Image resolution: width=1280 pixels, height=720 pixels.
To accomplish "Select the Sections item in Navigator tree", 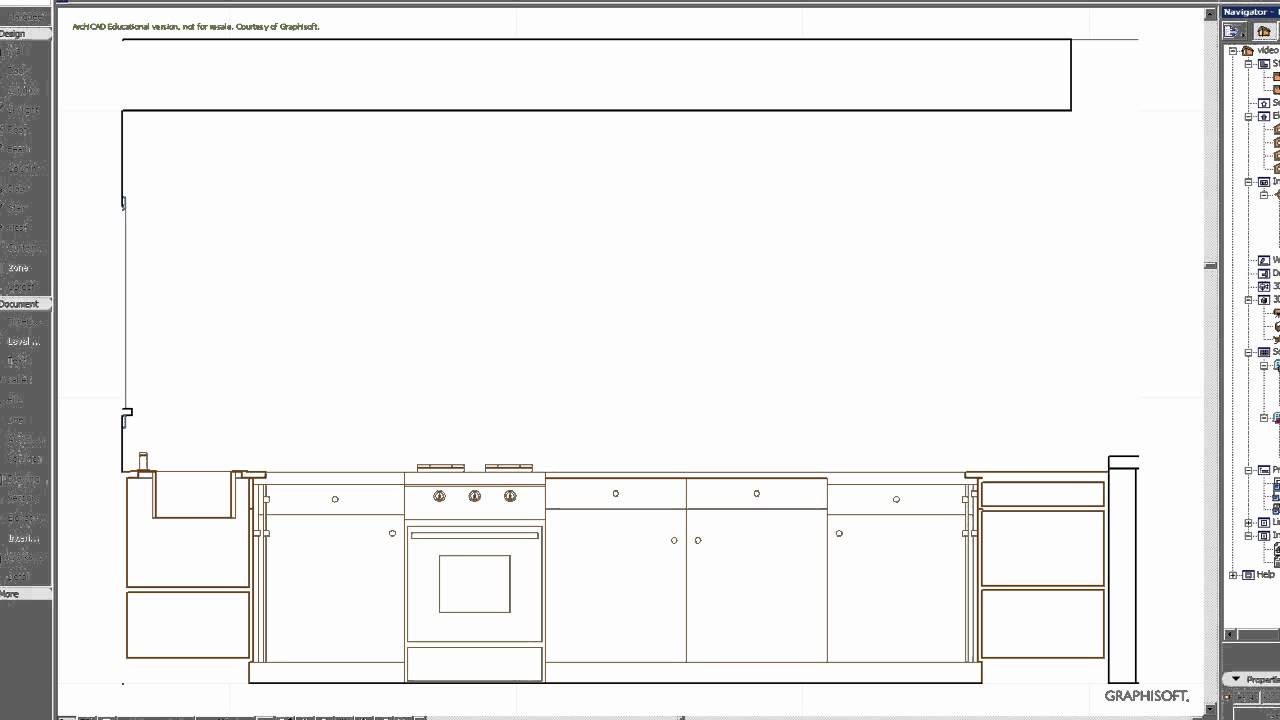I will click(1269, 102).
